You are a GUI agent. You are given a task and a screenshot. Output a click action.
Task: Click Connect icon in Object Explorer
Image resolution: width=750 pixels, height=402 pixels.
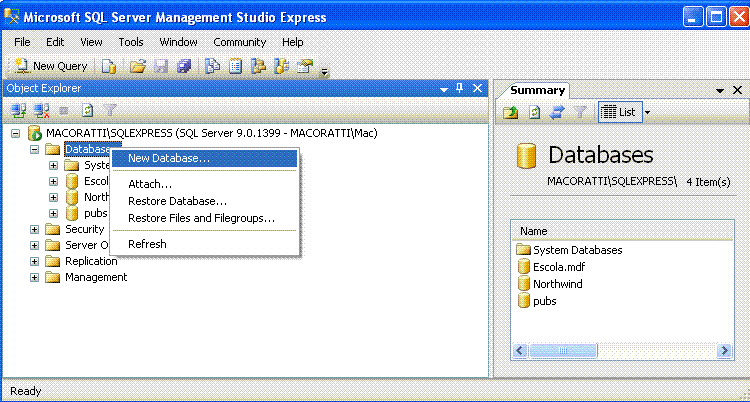click(19, 112)
